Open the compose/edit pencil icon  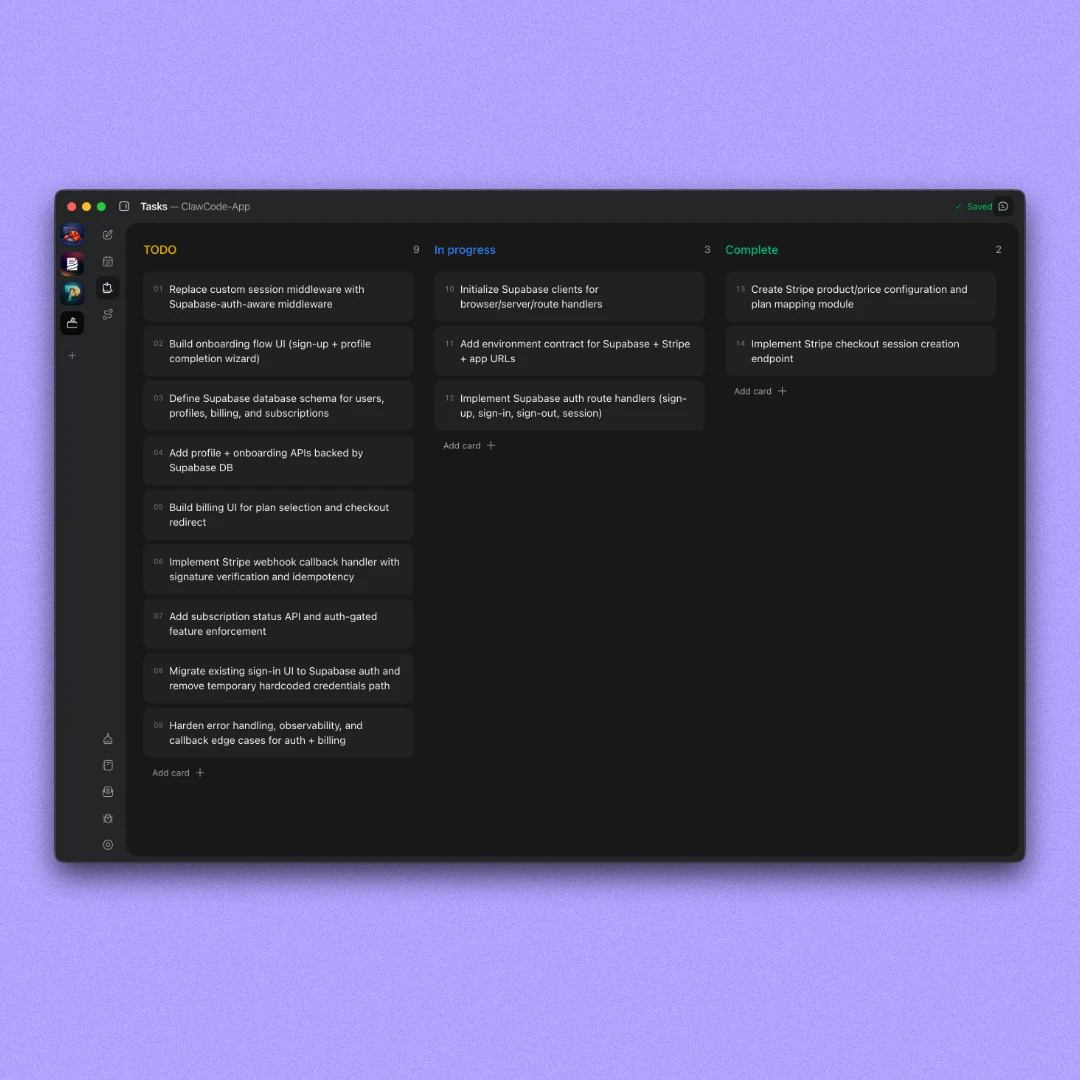point(108,234)
